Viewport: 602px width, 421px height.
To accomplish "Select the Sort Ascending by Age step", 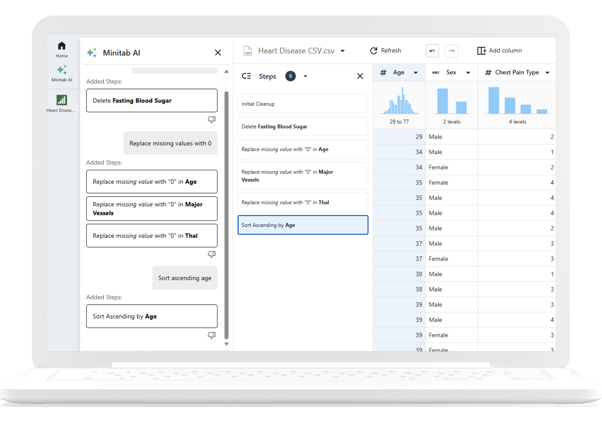I will (303, 225).
